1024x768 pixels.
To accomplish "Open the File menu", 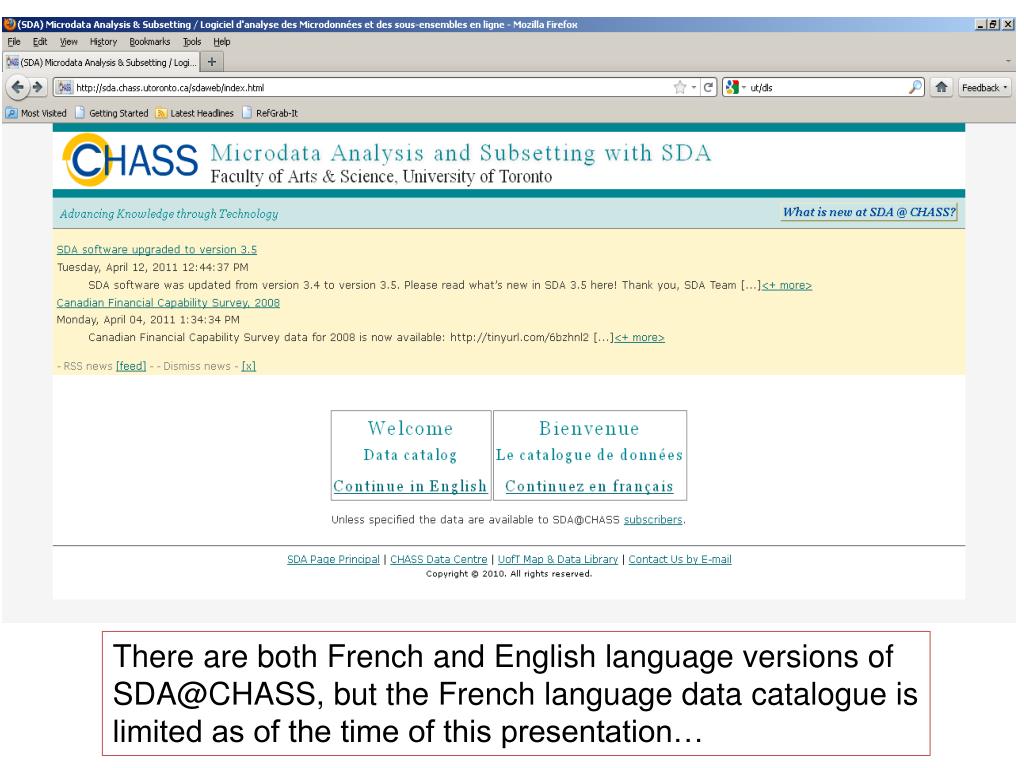I will (x=14, y=42).
